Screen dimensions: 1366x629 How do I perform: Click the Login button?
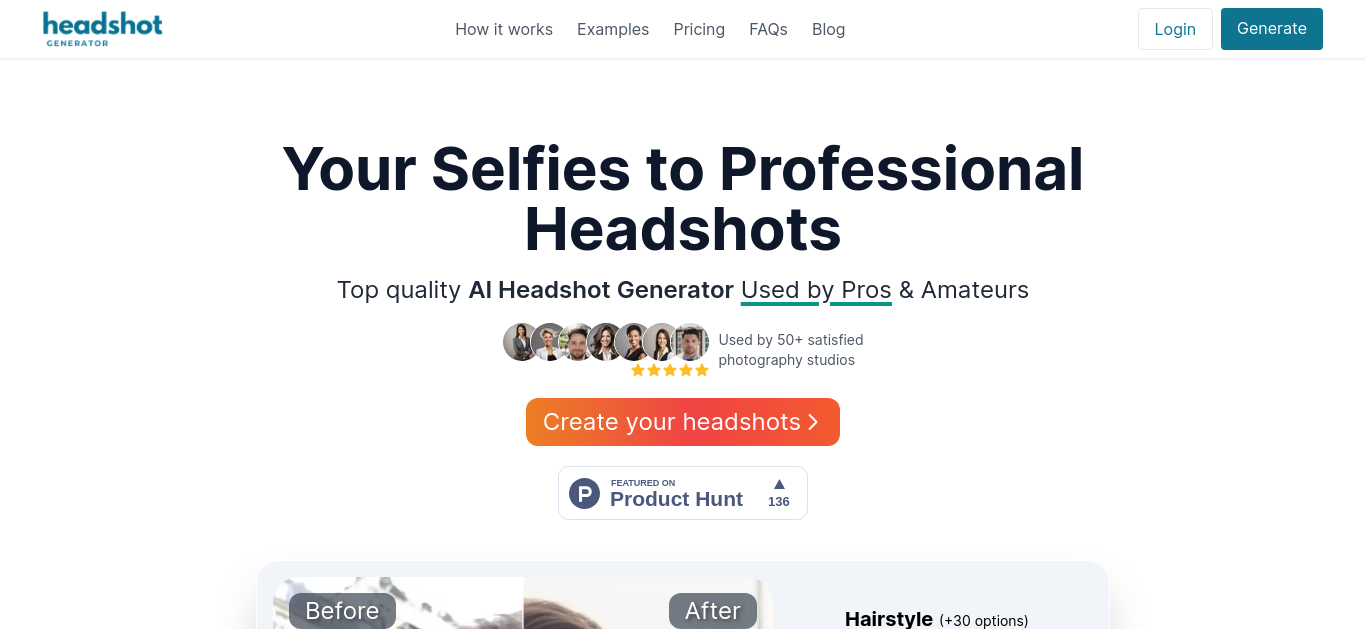pyautogui.click(x=1175, y=29)
